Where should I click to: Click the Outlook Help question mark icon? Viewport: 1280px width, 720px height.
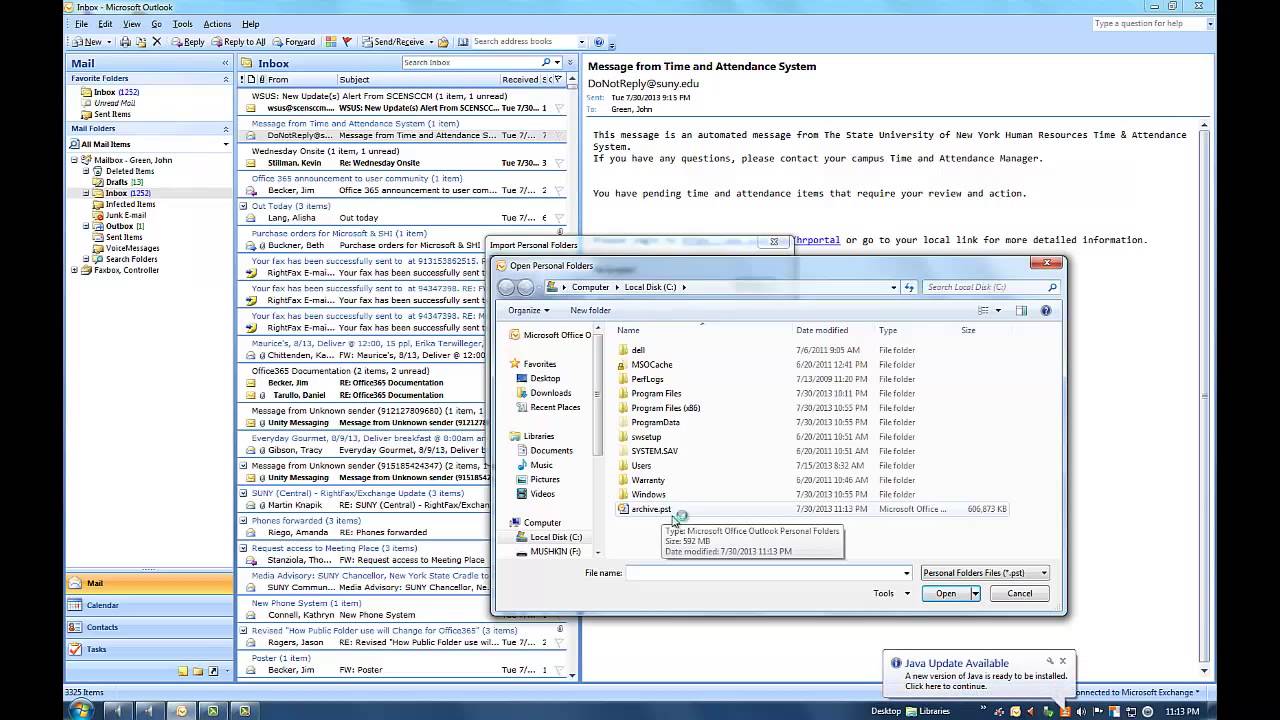tap(598, 42)
